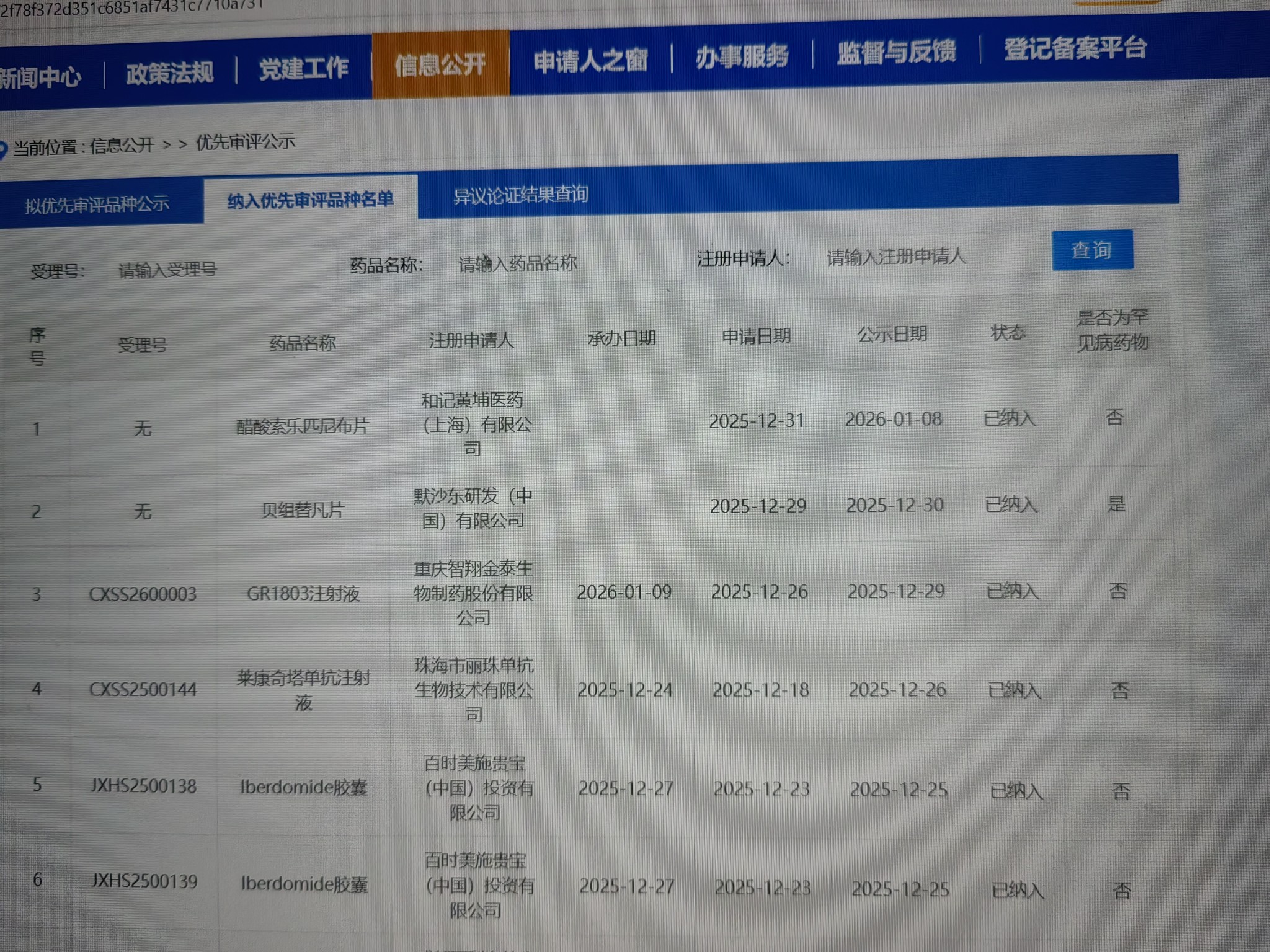The height and width of the screenshot is (952, 1270).
Task: Click the location pin icon beside 当前位置
Action: (x=2, y=149)
